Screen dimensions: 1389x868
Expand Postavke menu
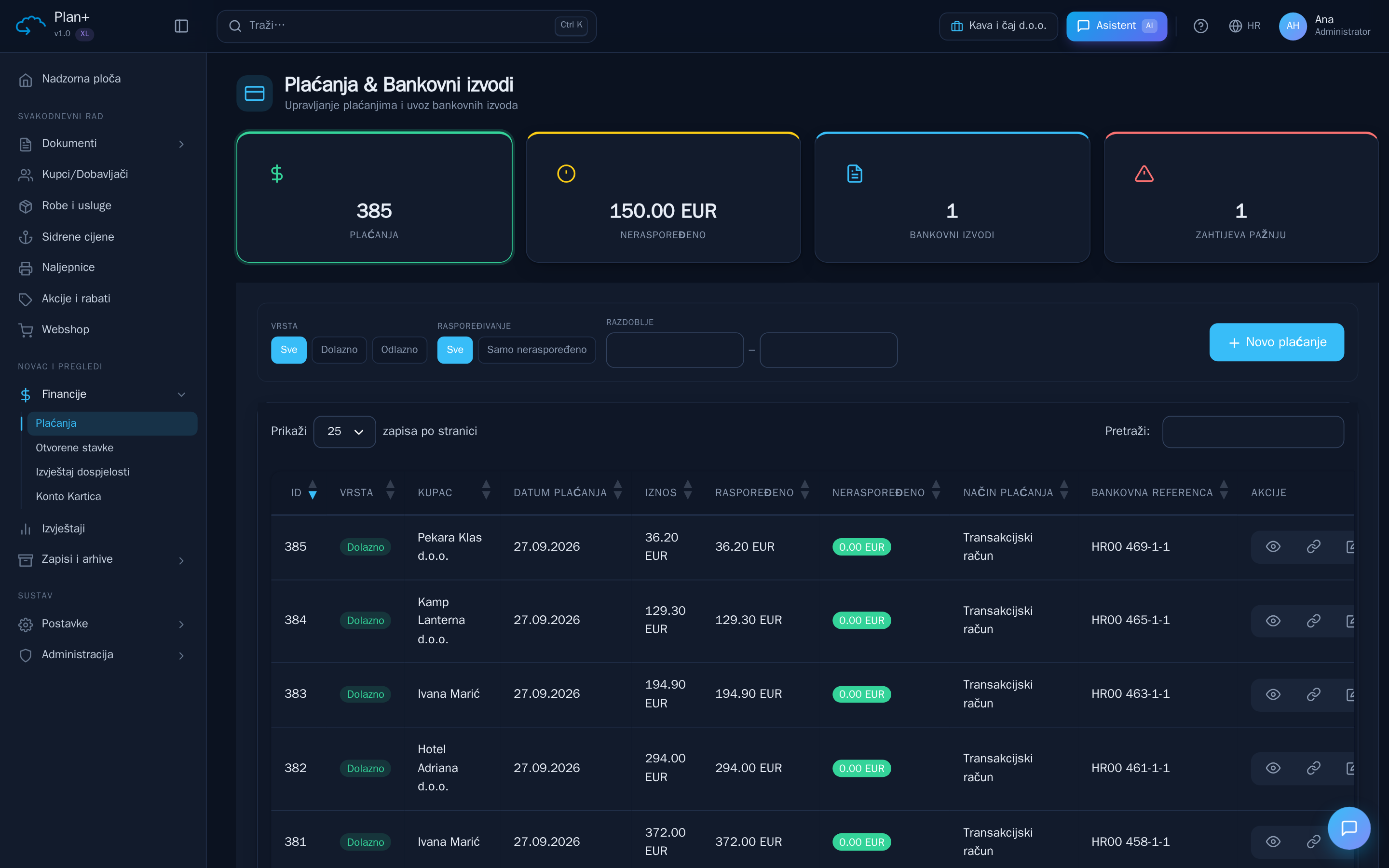coord(103,624)
